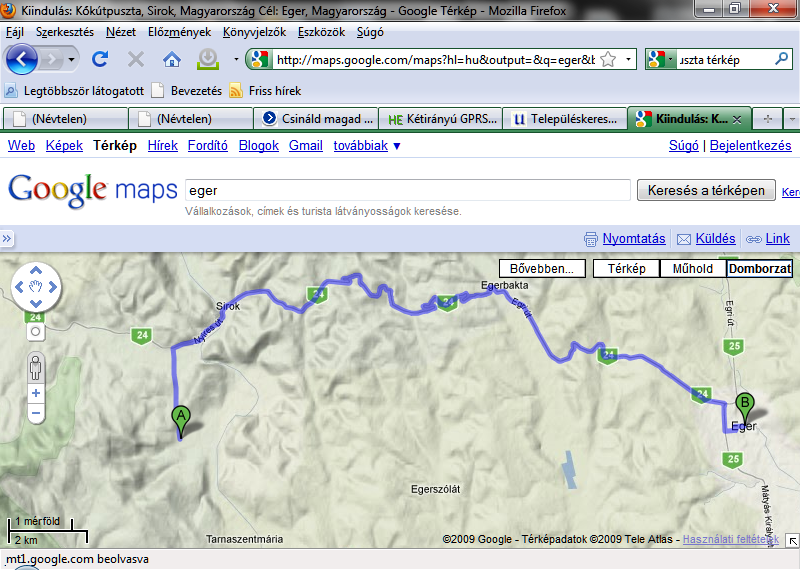Image resolution: width=800 pixels, height=570 pixels.
Task: Open the Eszközök menu
Action: [321, 32]
